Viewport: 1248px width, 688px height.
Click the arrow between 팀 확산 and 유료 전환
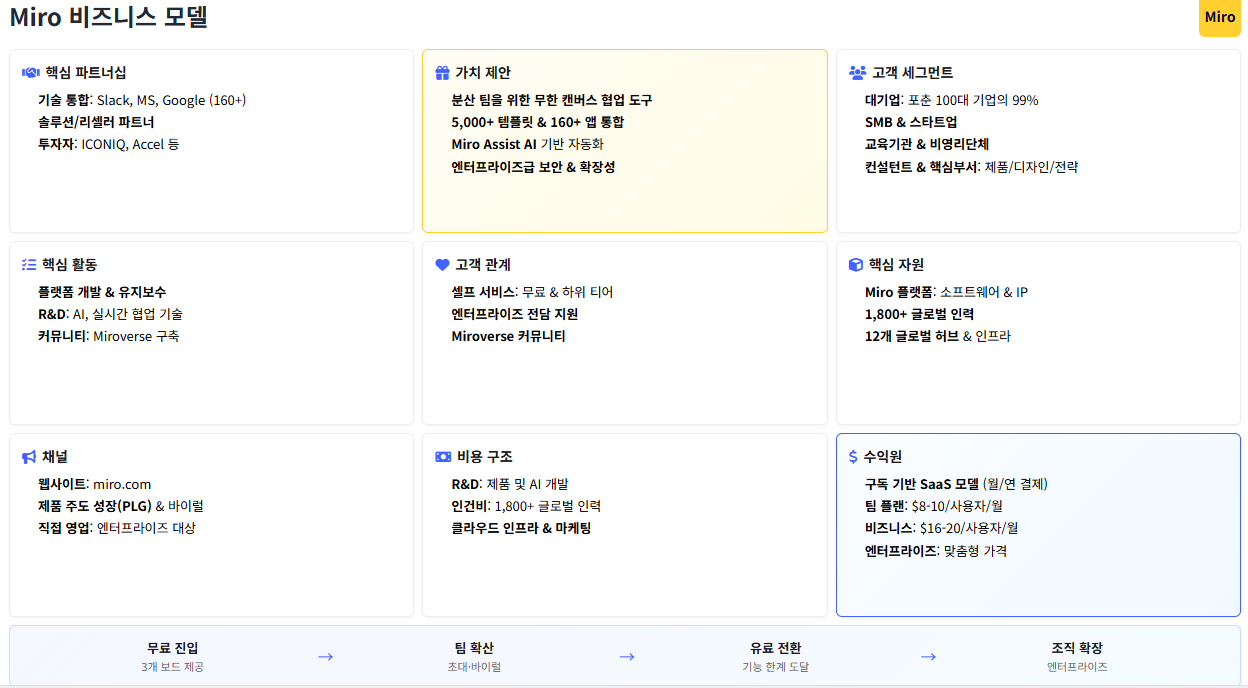pos(627,657)
